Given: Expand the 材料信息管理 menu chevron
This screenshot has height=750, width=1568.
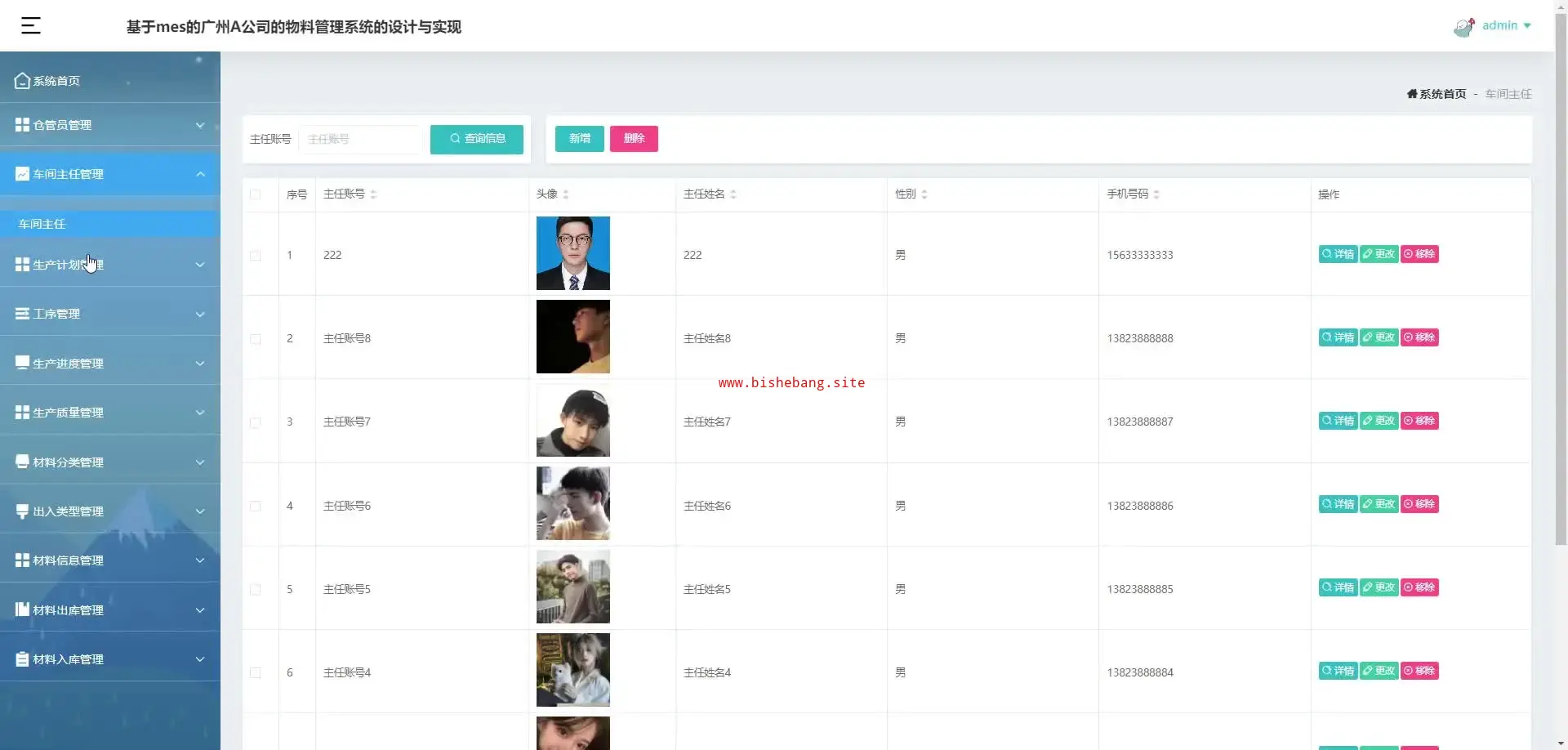Looking at the screenshot, I should [200, 560].
